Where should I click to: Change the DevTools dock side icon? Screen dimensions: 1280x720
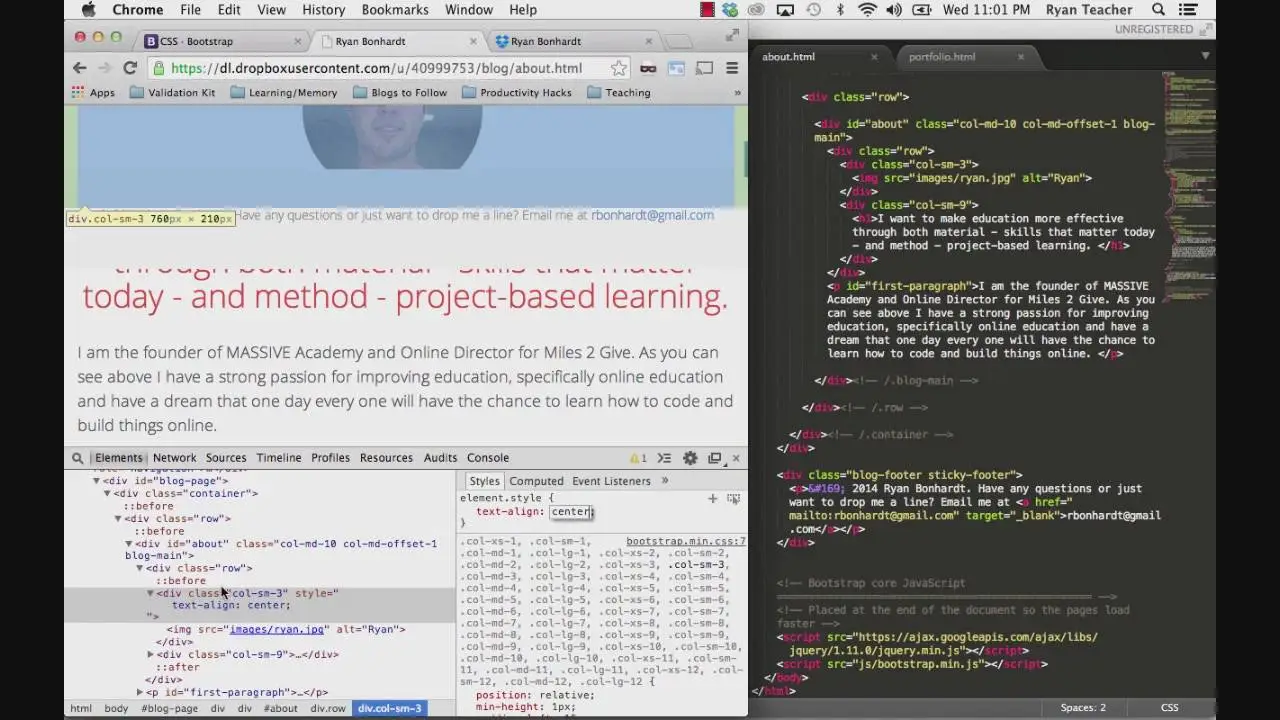tap(715, 458)
